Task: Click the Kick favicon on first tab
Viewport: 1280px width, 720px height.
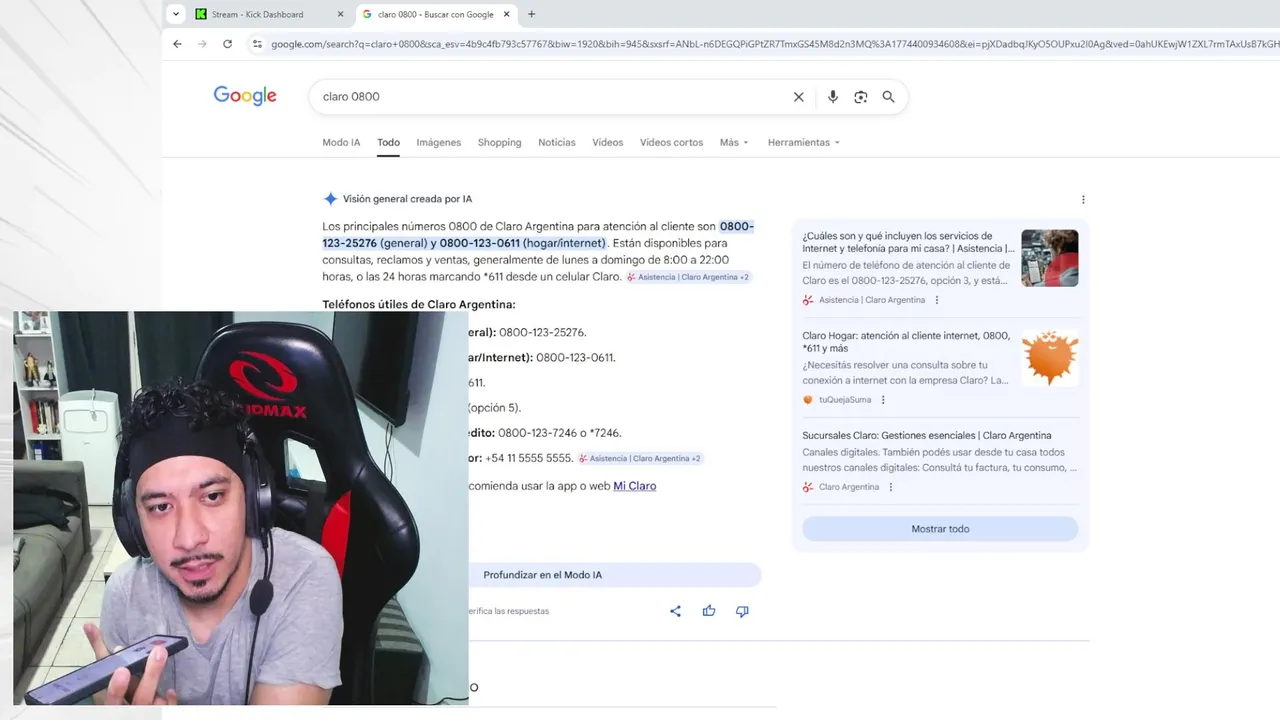Action: pos(201,14)
